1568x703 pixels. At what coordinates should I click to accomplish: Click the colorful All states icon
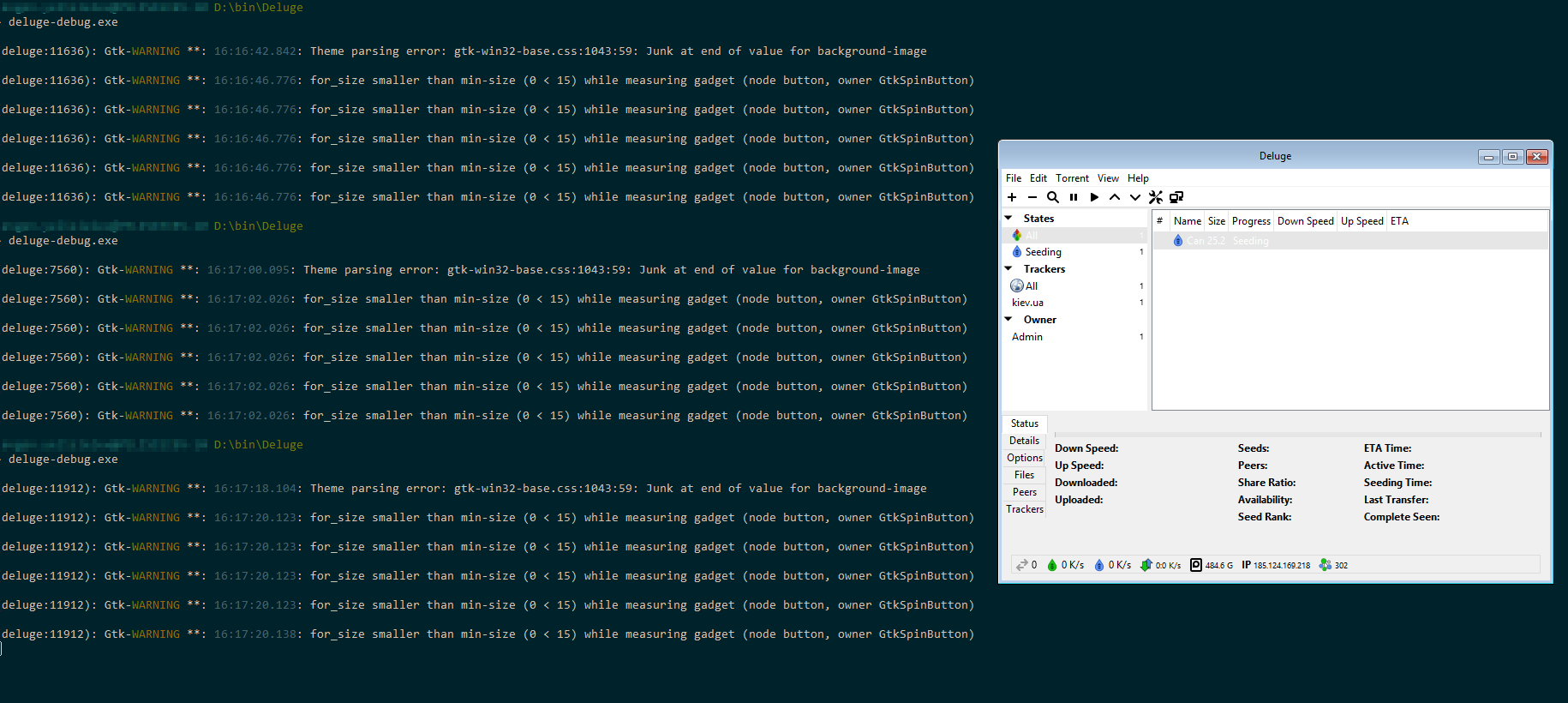1017,235
